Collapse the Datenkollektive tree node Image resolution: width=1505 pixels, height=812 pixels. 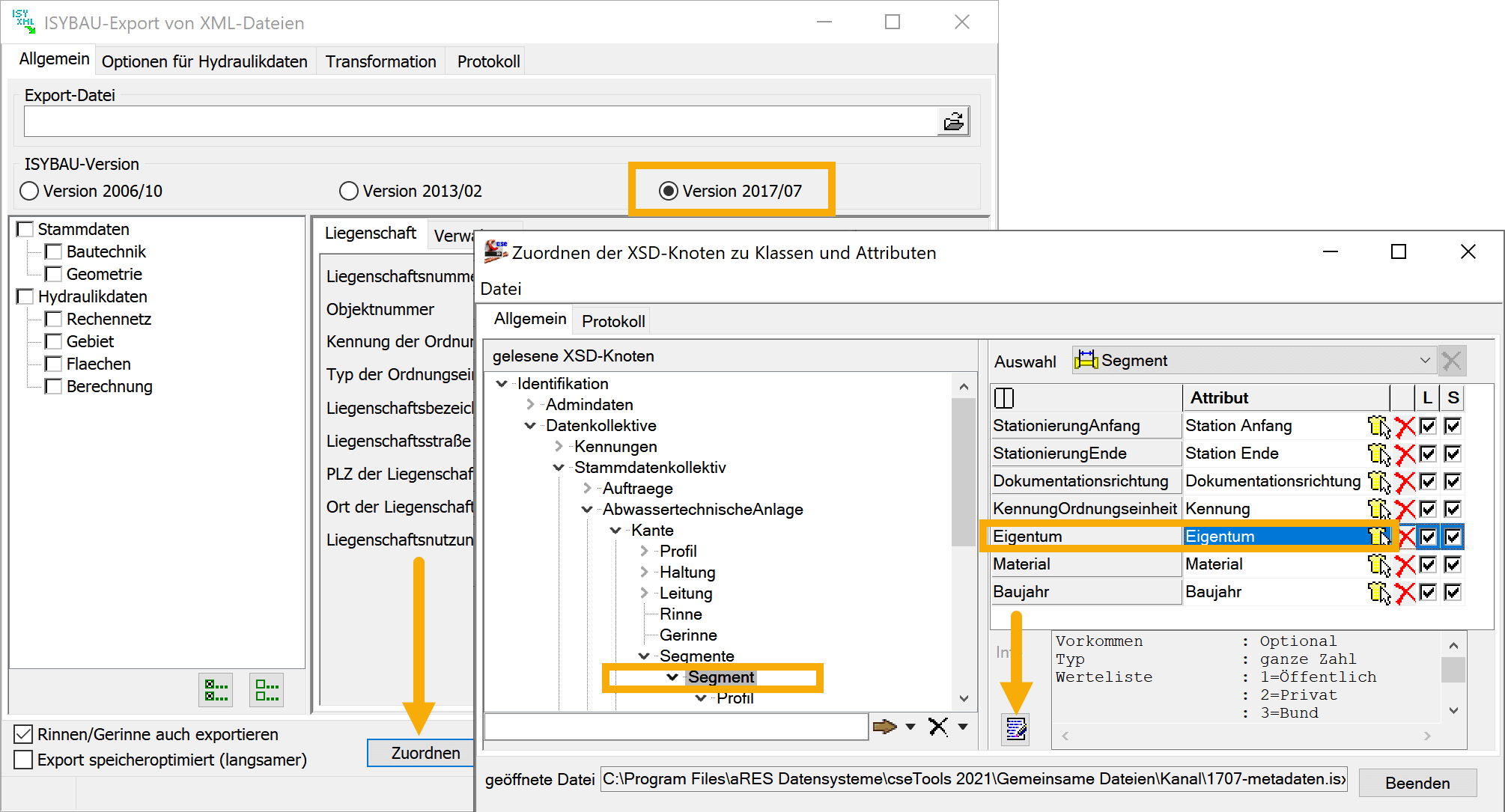click(x=530, y=425)
